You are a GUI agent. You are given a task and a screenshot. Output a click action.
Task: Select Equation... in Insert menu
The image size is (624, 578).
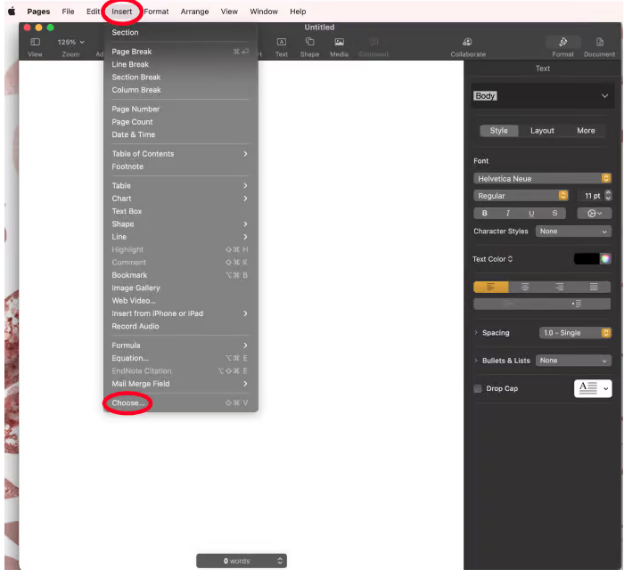pos(179,358)
